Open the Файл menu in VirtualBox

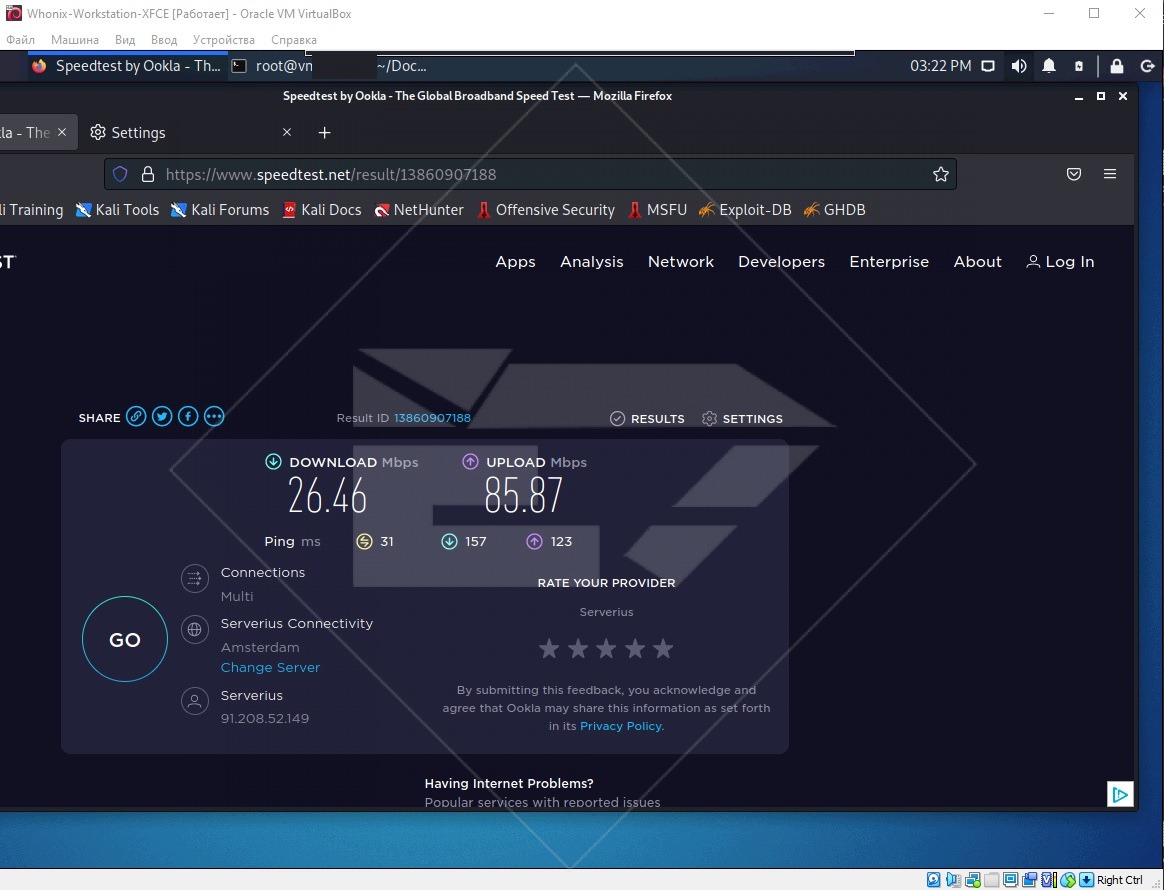pos(20,40)
